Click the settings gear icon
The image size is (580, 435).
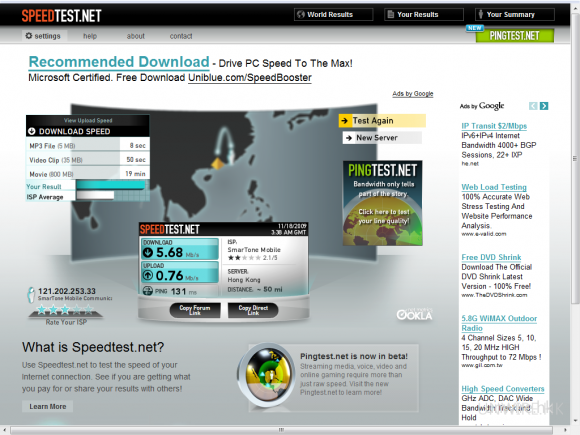coord(28,36)
